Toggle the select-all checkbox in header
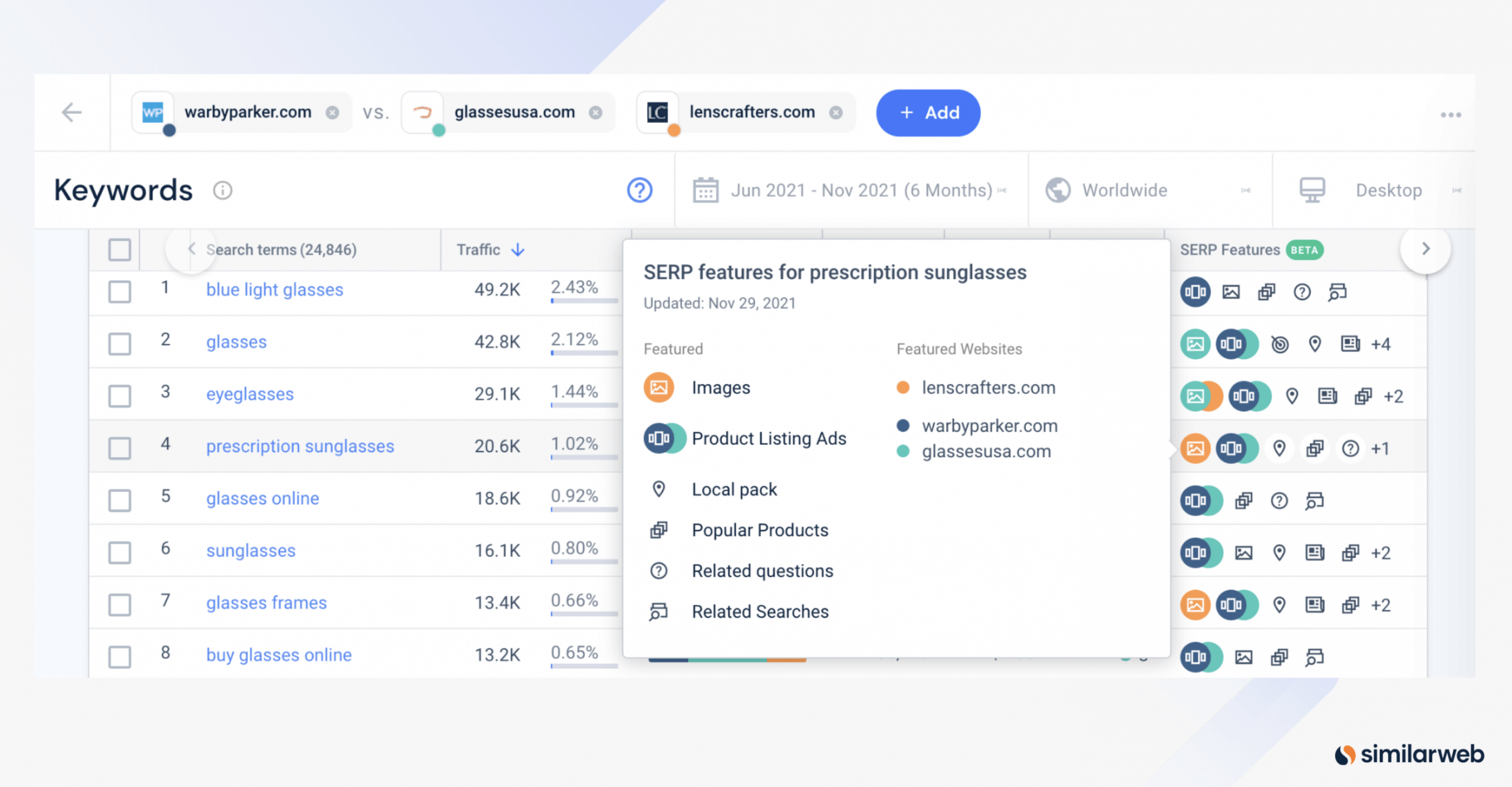 (x=119, y=249)
